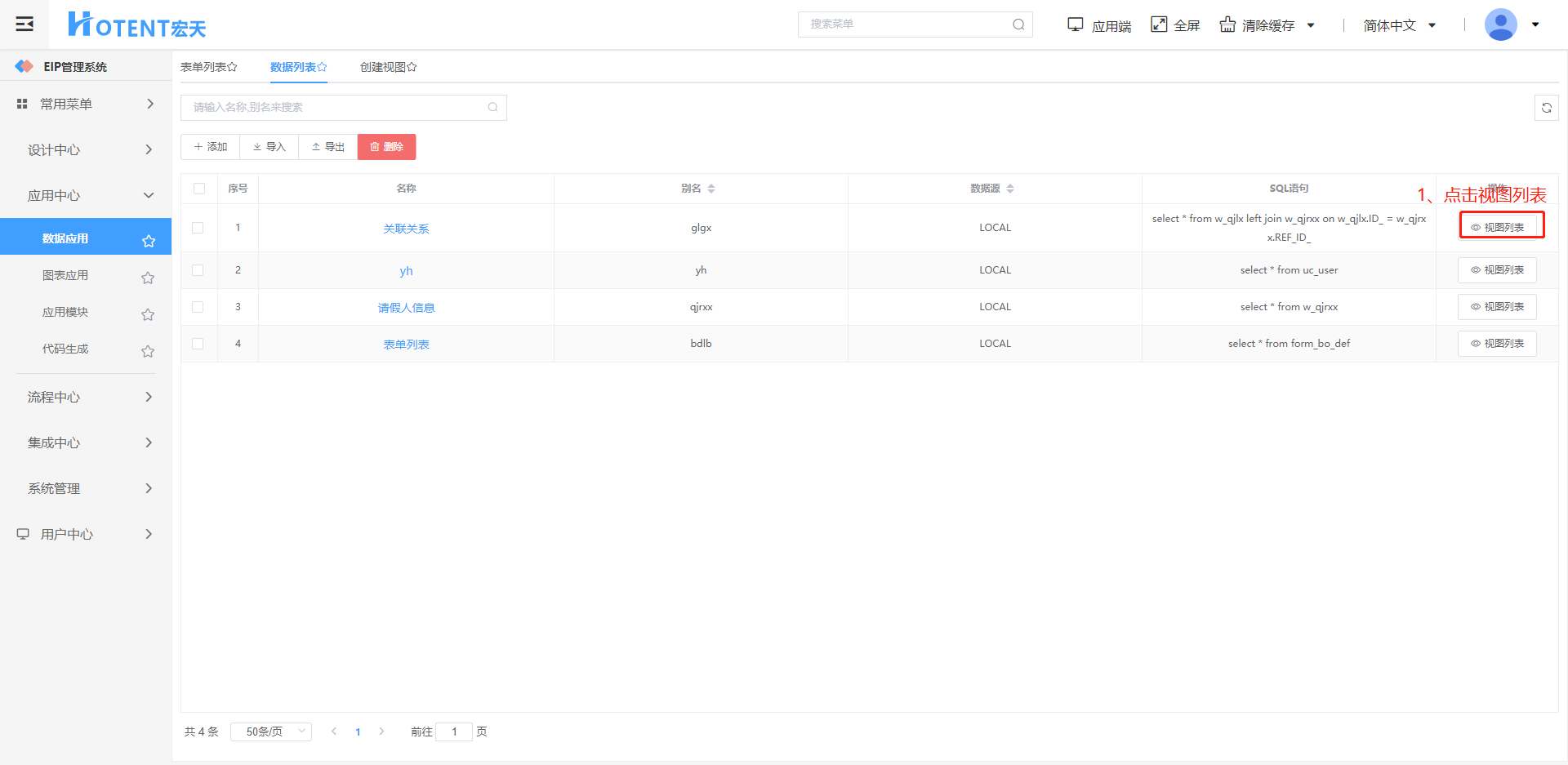The height and width of the screenshot is (765, 1568).
Task: Check the yh row checkbox
Action: (198, 270)
